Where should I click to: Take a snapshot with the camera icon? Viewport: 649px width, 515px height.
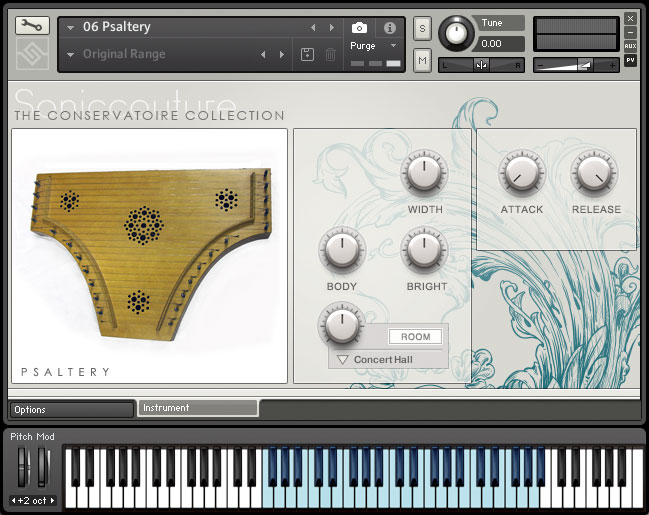(x=359, y=28)
